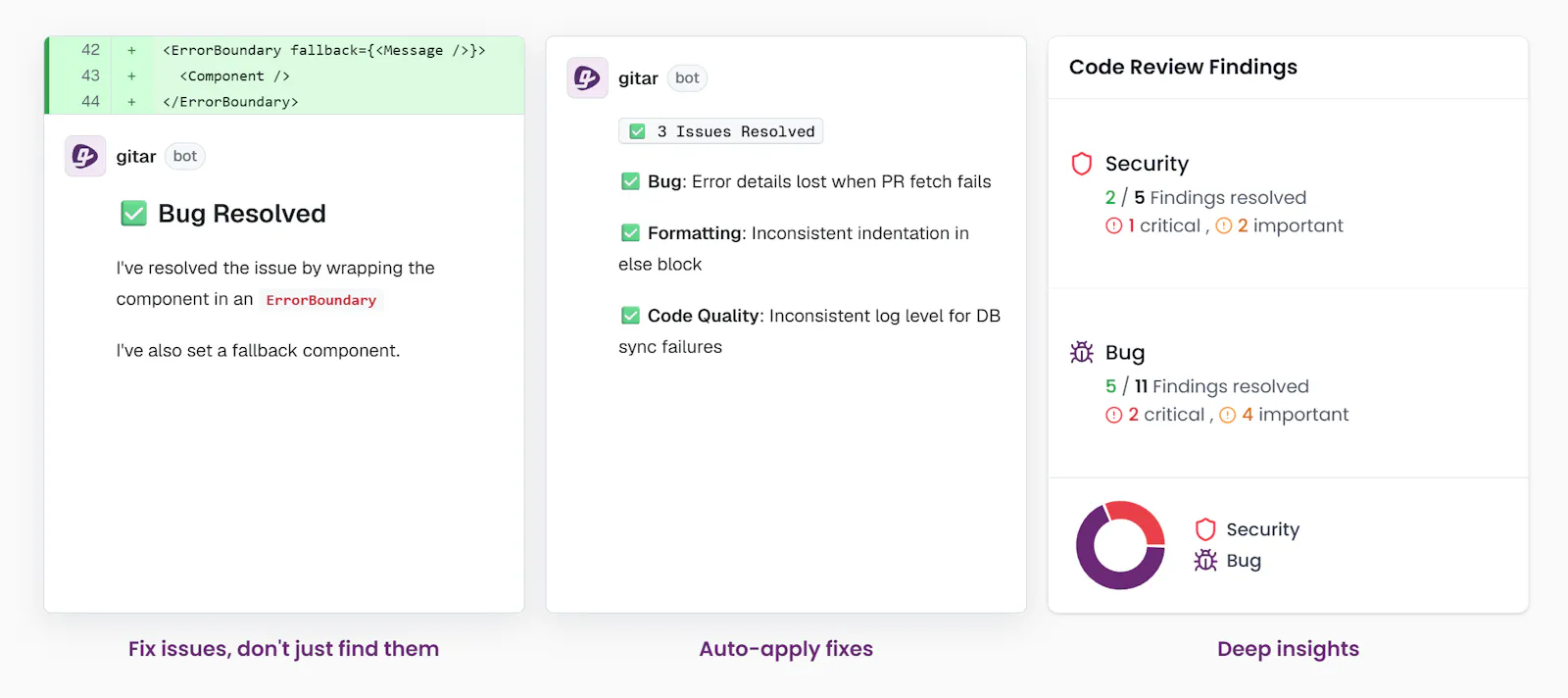Select the Fix issues, don't just find them caption
The width and height of the screenshot is (1568, 698).
point(283,649)
